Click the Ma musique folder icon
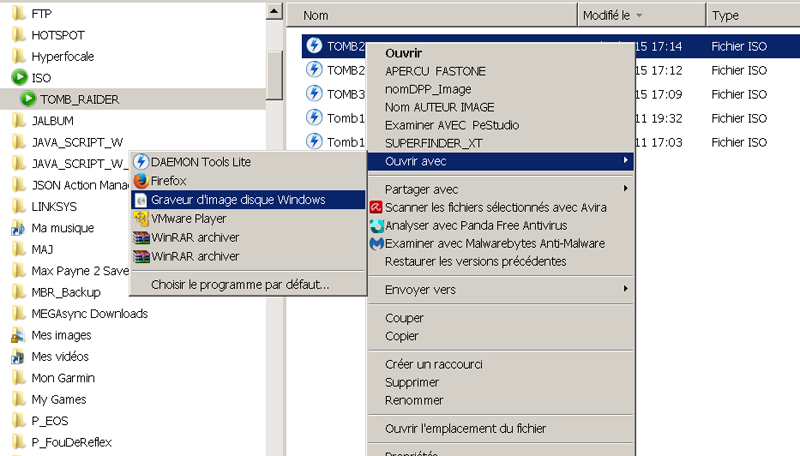 [18, 228]
